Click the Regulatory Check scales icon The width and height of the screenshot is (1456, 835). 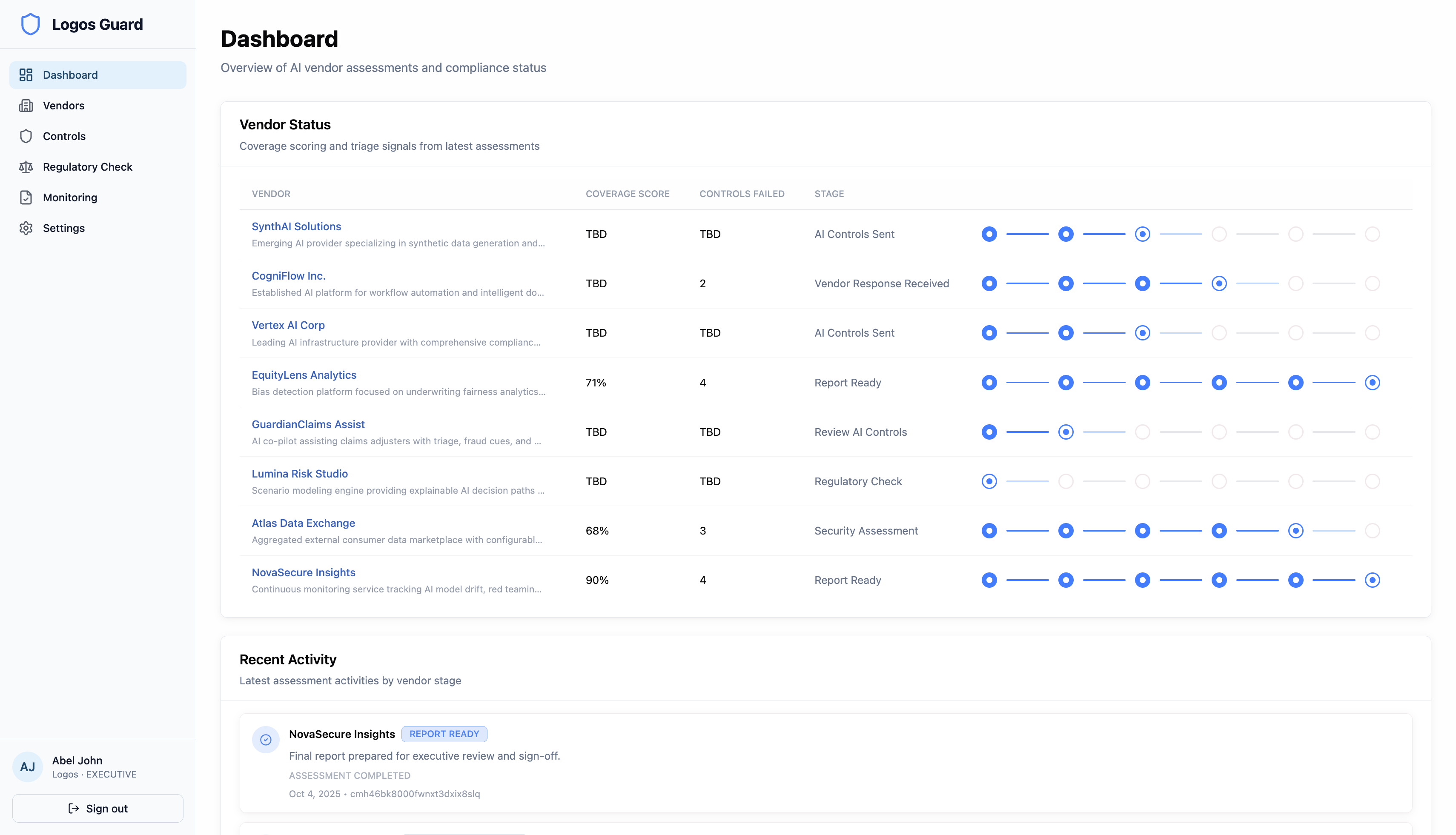click(x=26, y=167)
